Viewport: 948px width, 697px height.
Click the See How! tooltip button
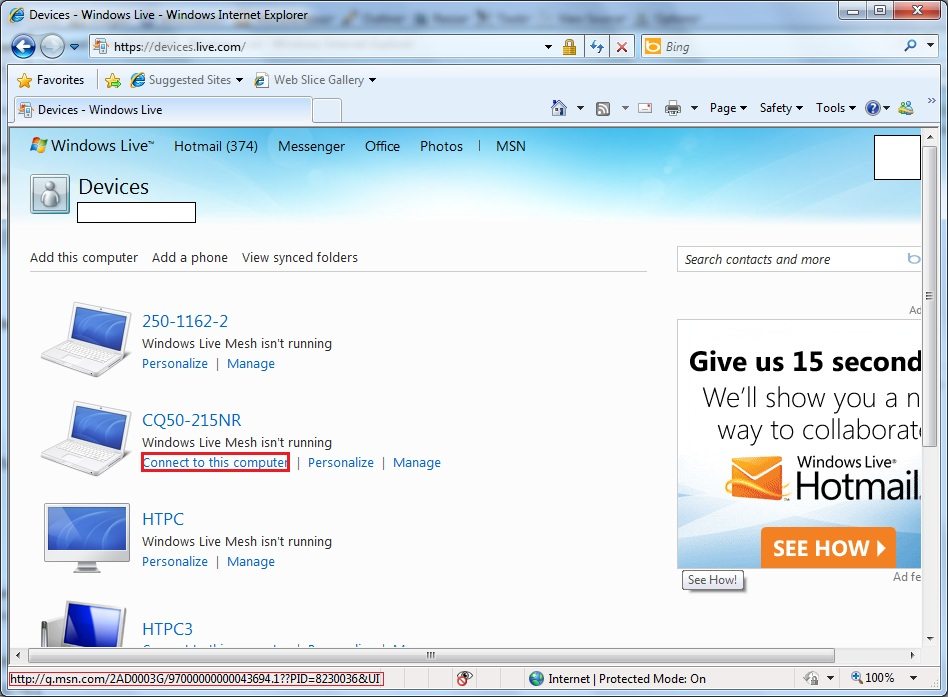713,580
